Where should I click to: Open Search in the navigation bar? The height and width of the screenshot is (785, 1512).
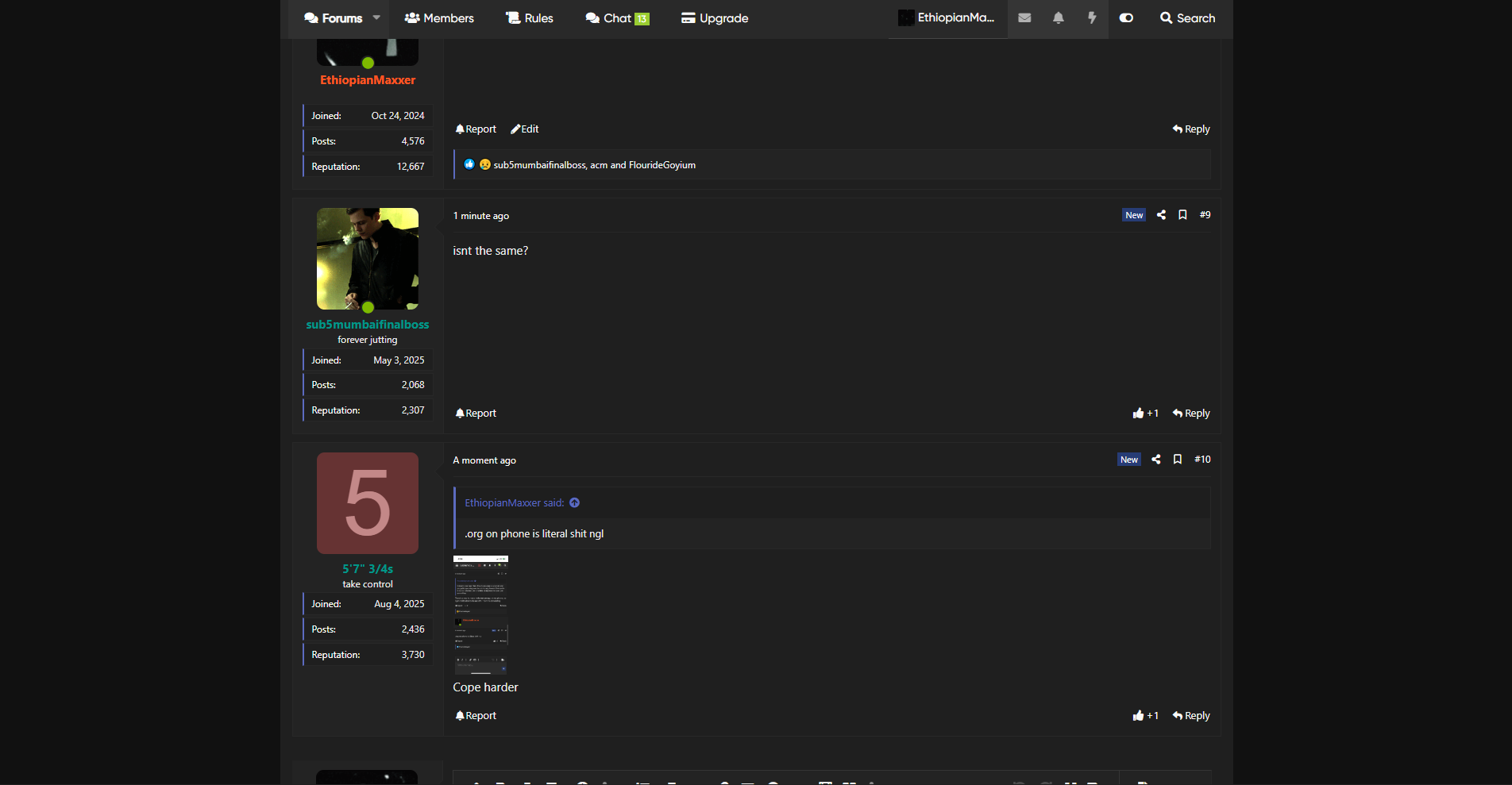[x=1187, y=18]
